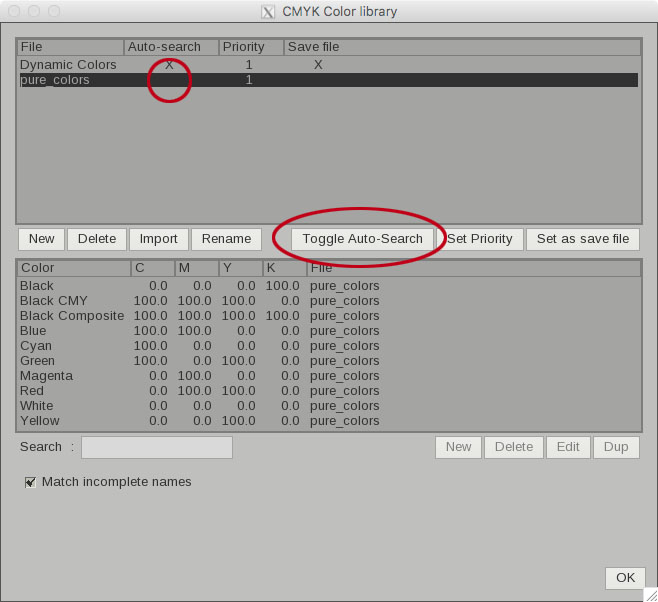Click the Import button

pyautogui.click(x=158, y=239)
